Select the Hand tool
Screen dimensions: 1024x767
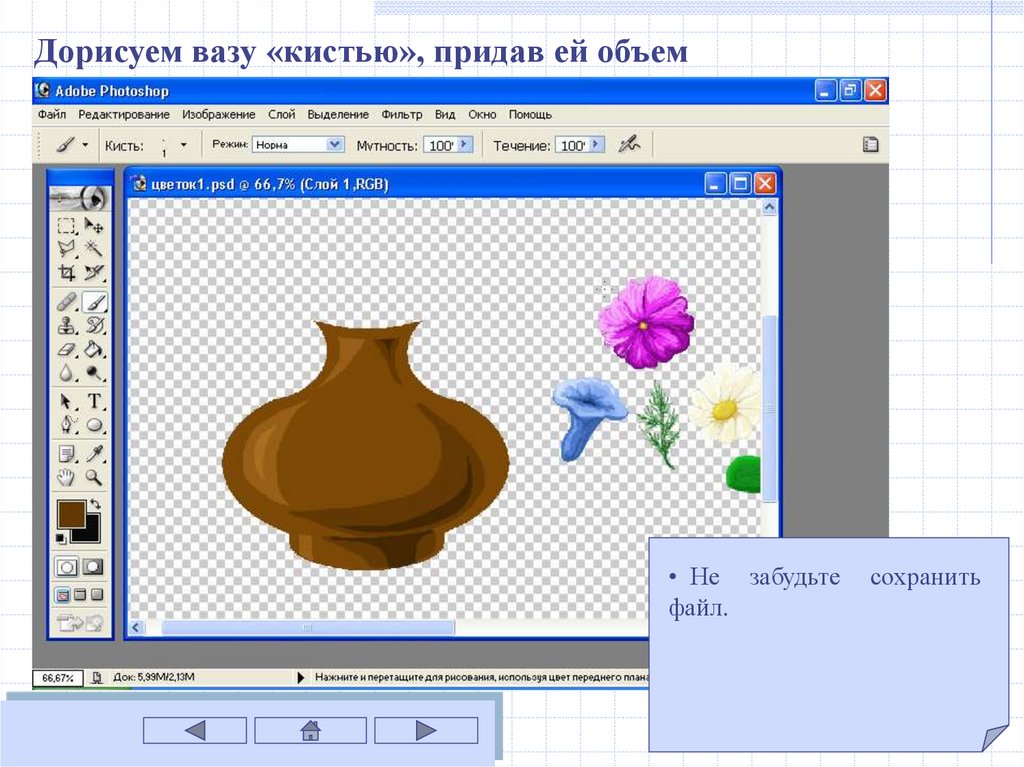66,478
